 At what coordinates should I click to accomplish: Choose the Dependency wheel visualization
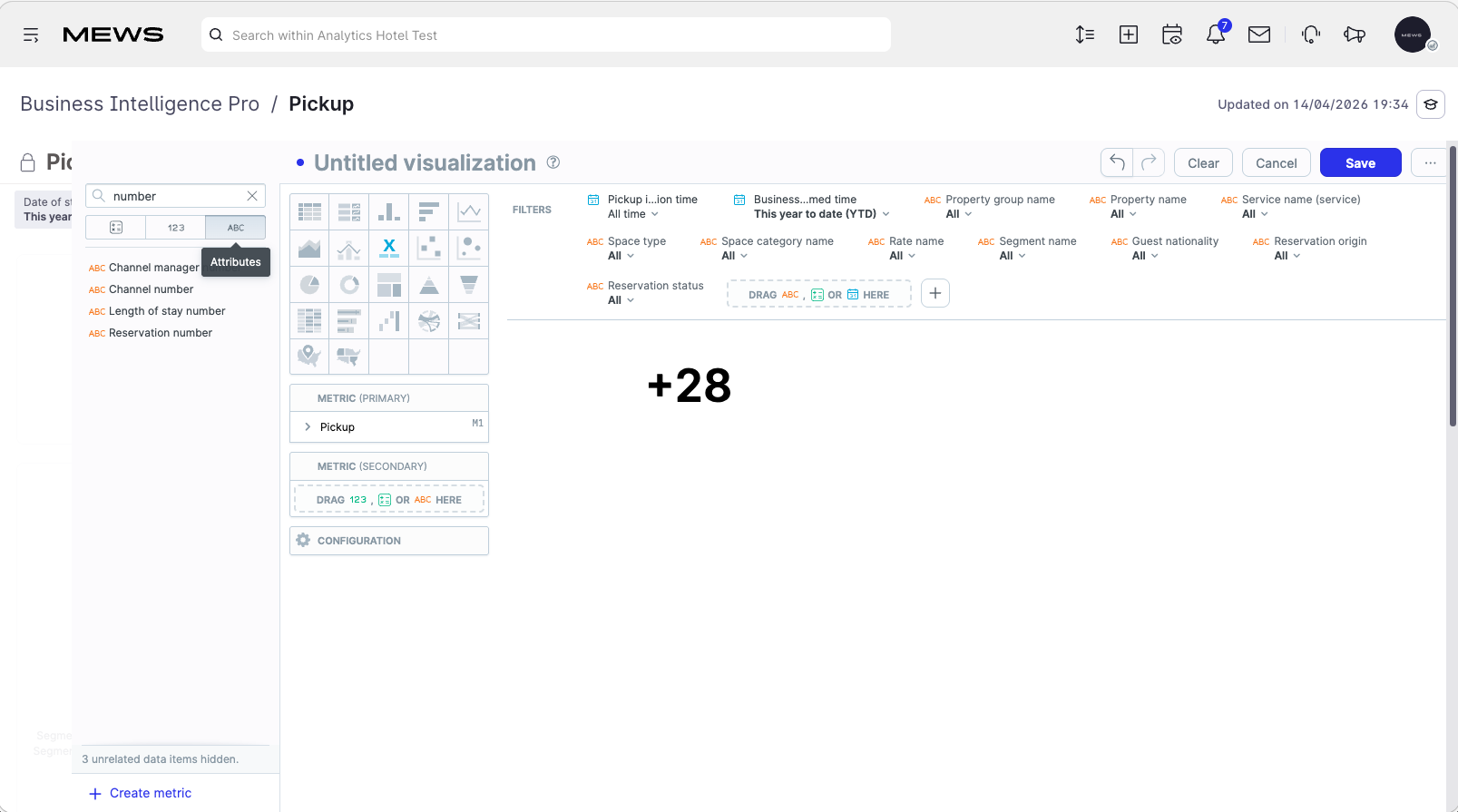point(429,321)
